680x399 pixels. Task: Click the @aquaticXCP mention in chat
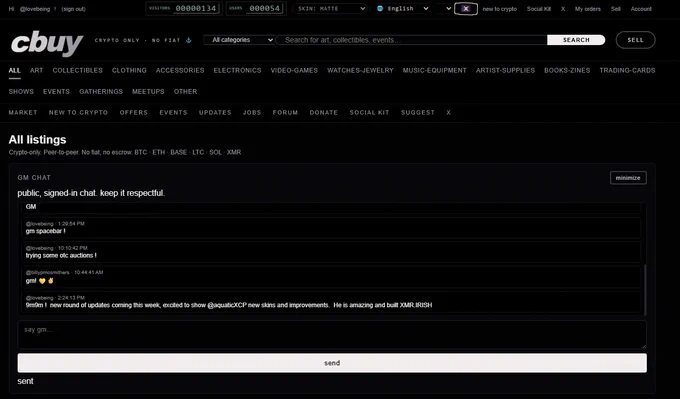227,305
